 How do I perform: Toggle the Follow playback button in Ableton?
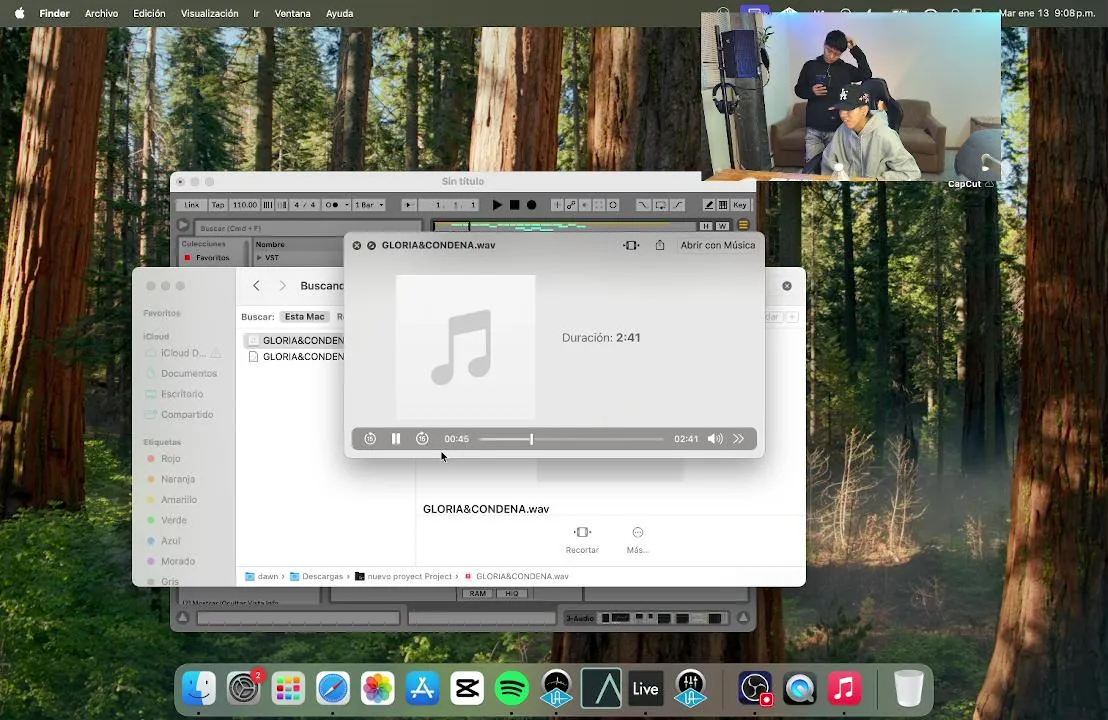pos(408,205)
